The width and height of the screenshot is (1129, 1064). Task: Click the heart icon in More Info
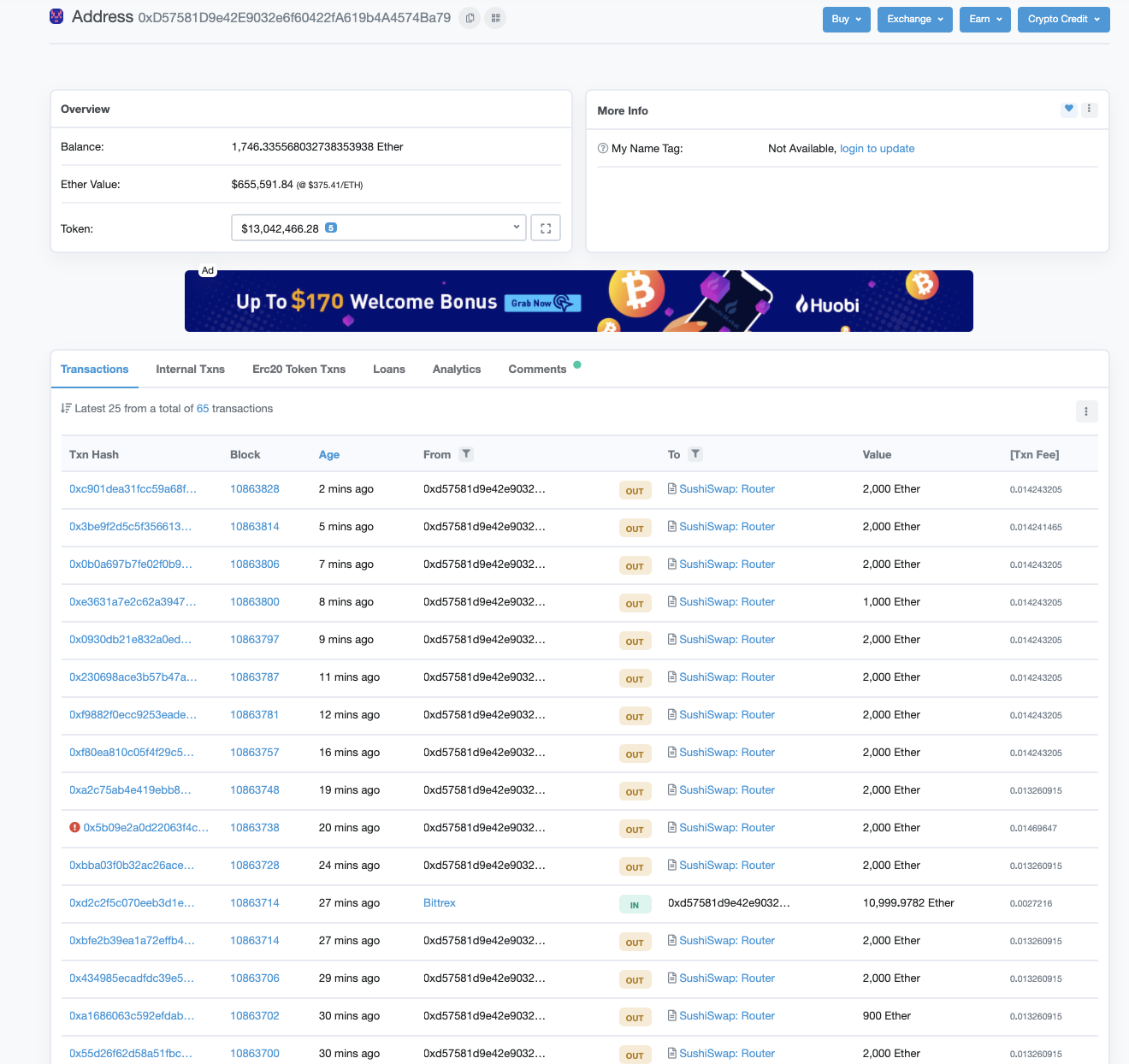(1068, 109)
